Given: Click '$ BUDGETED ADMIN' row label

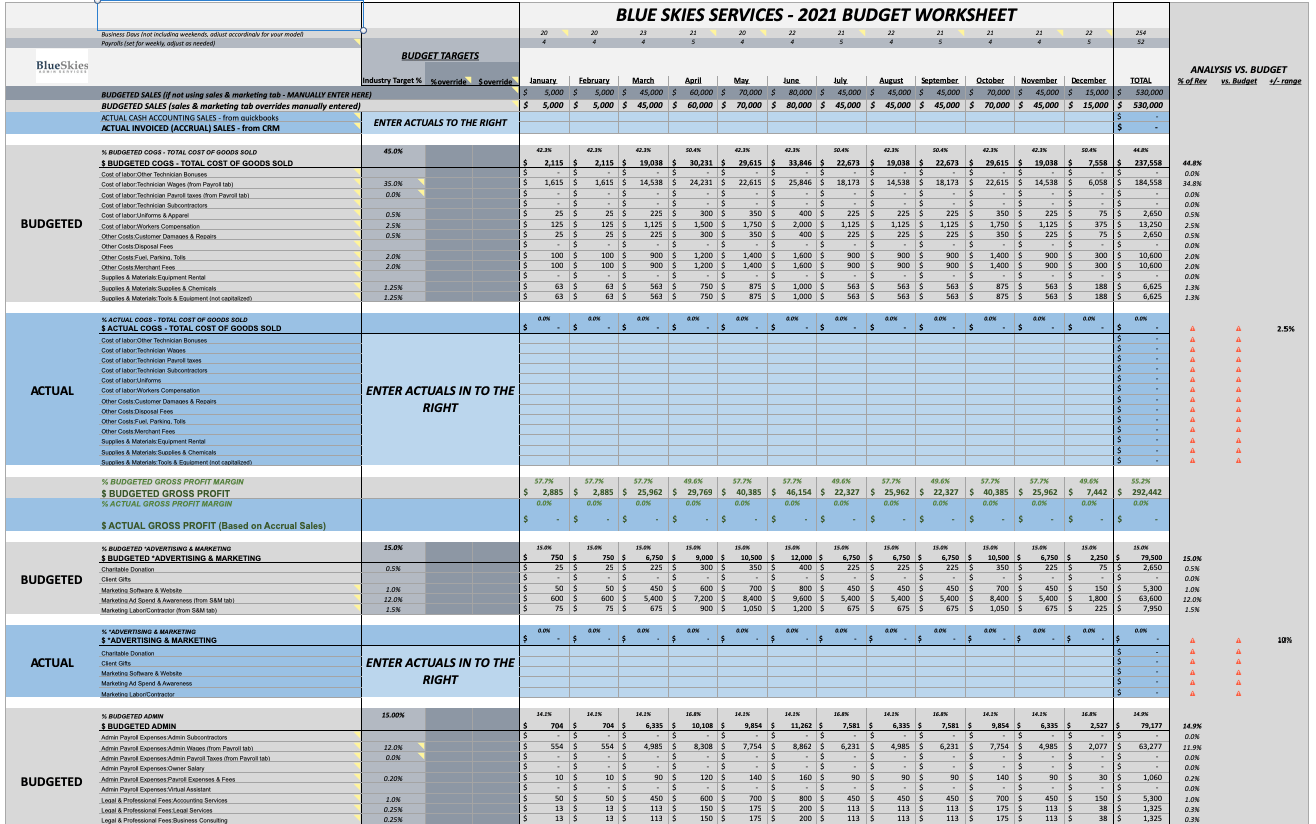Looking at the screenshot, I should coord(139,726).
